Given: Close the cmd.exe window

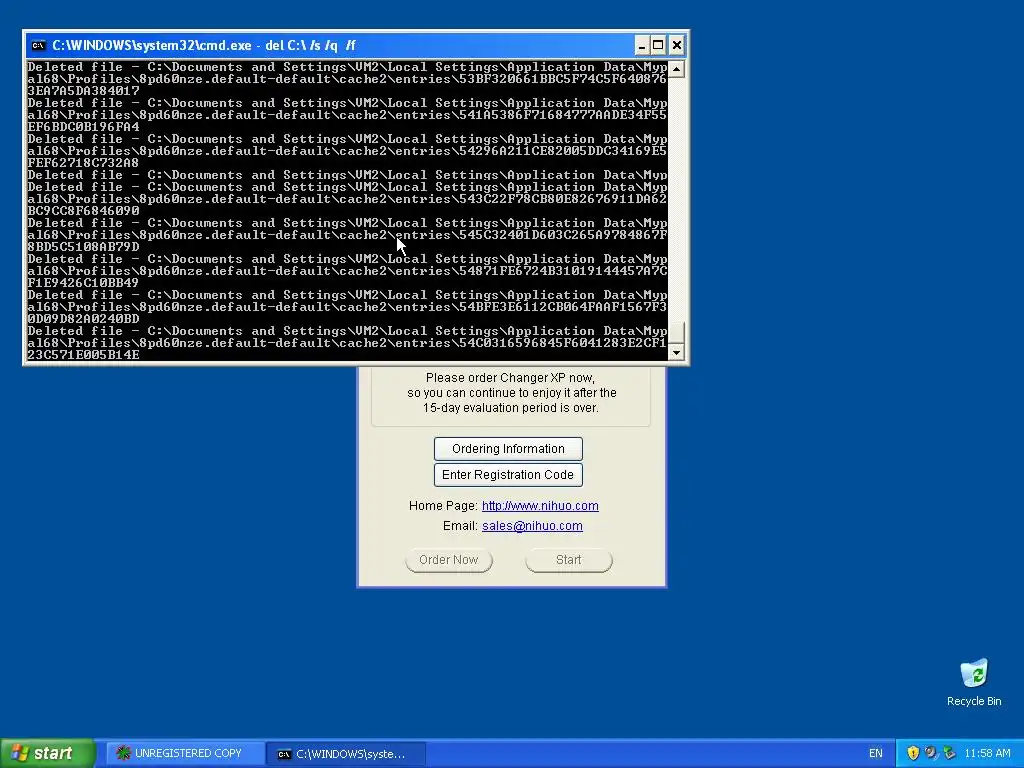Looking at the screenshot, I should coord(677,45).
